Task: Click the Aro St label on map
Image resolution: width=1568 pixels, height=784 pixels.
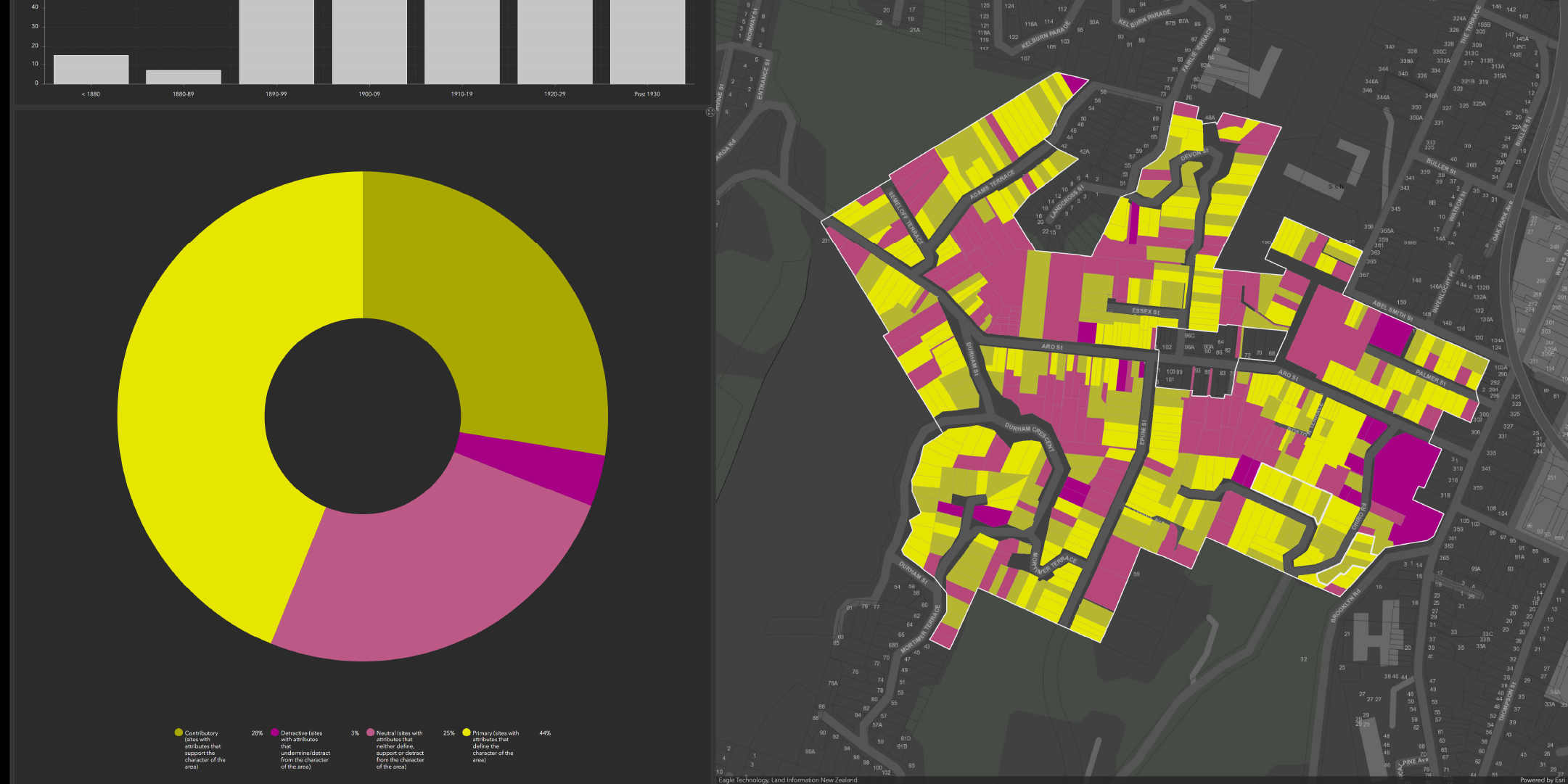Action: pos(1052,347)
